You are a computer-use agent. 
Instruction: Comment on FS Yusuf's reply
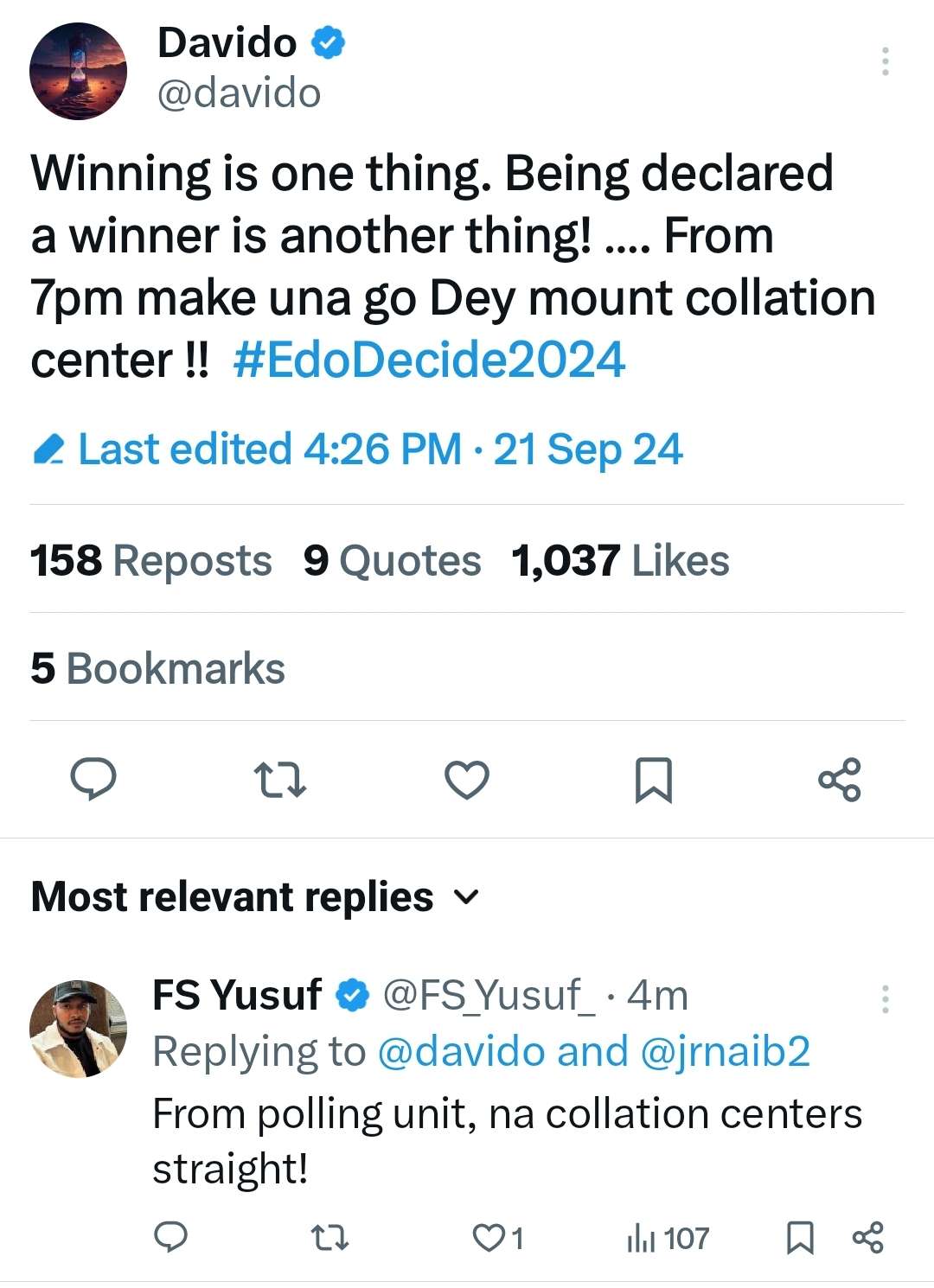(170, 1237)
